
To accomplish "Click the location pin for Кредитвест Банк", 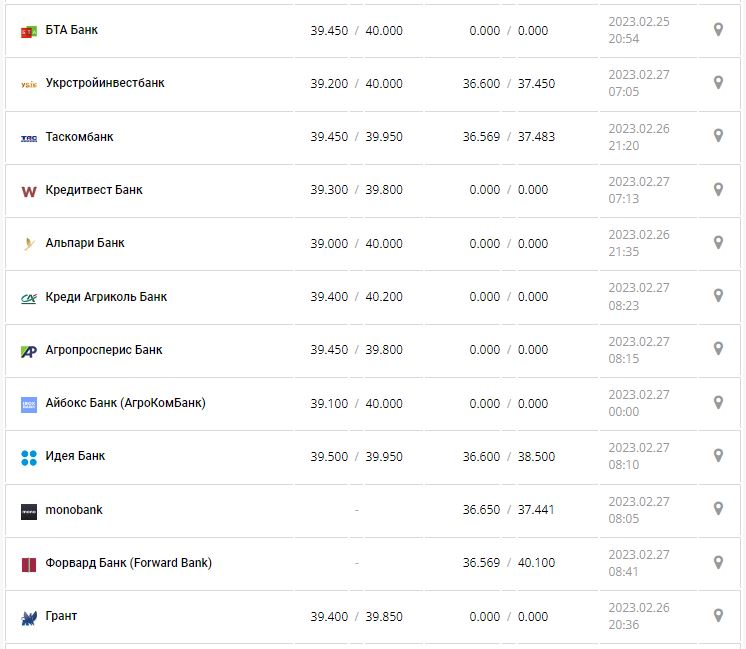I will 718,189.
